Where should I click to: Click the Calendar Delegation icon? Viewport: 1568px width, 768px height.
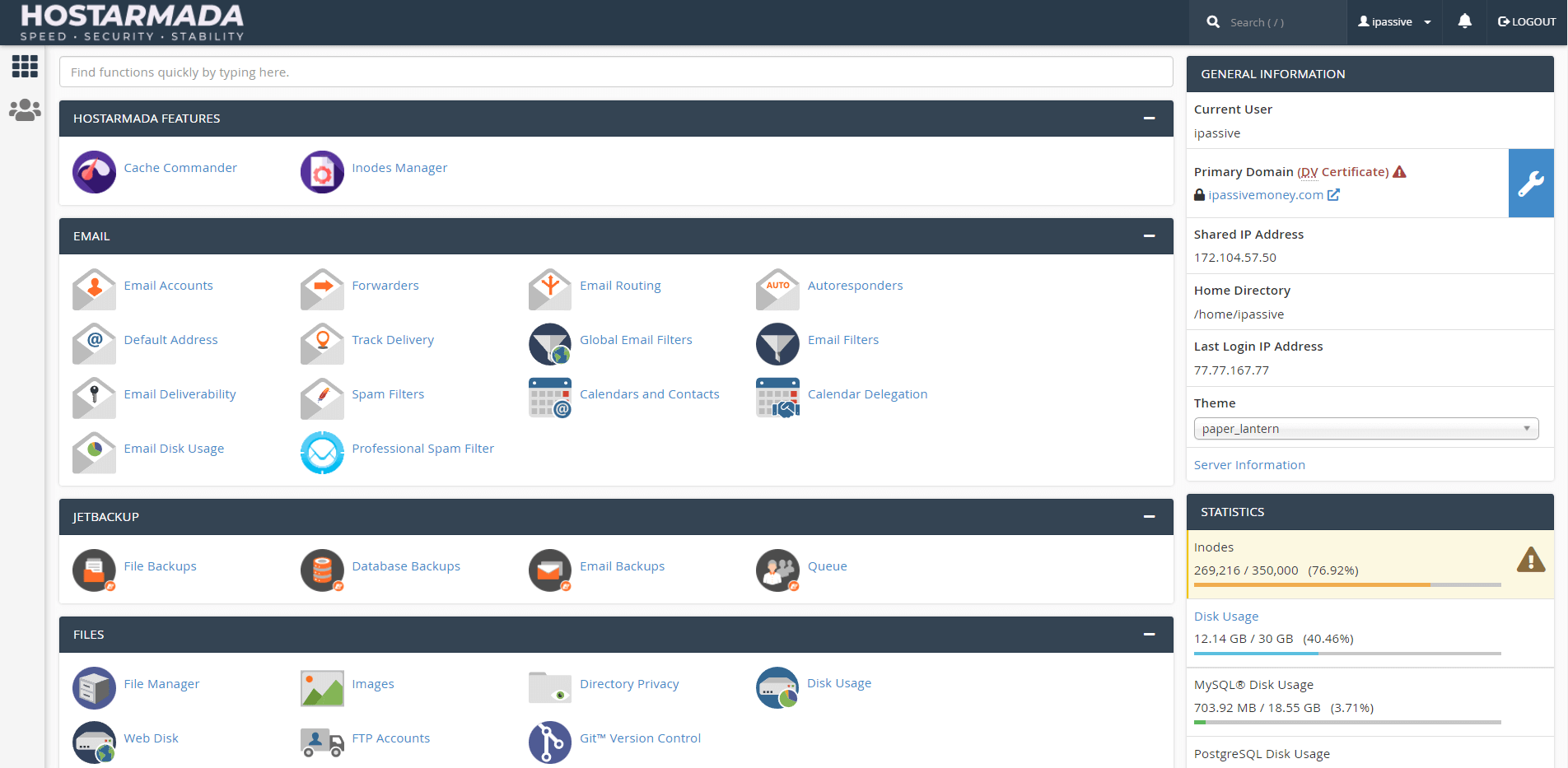(x=777, y=398)
